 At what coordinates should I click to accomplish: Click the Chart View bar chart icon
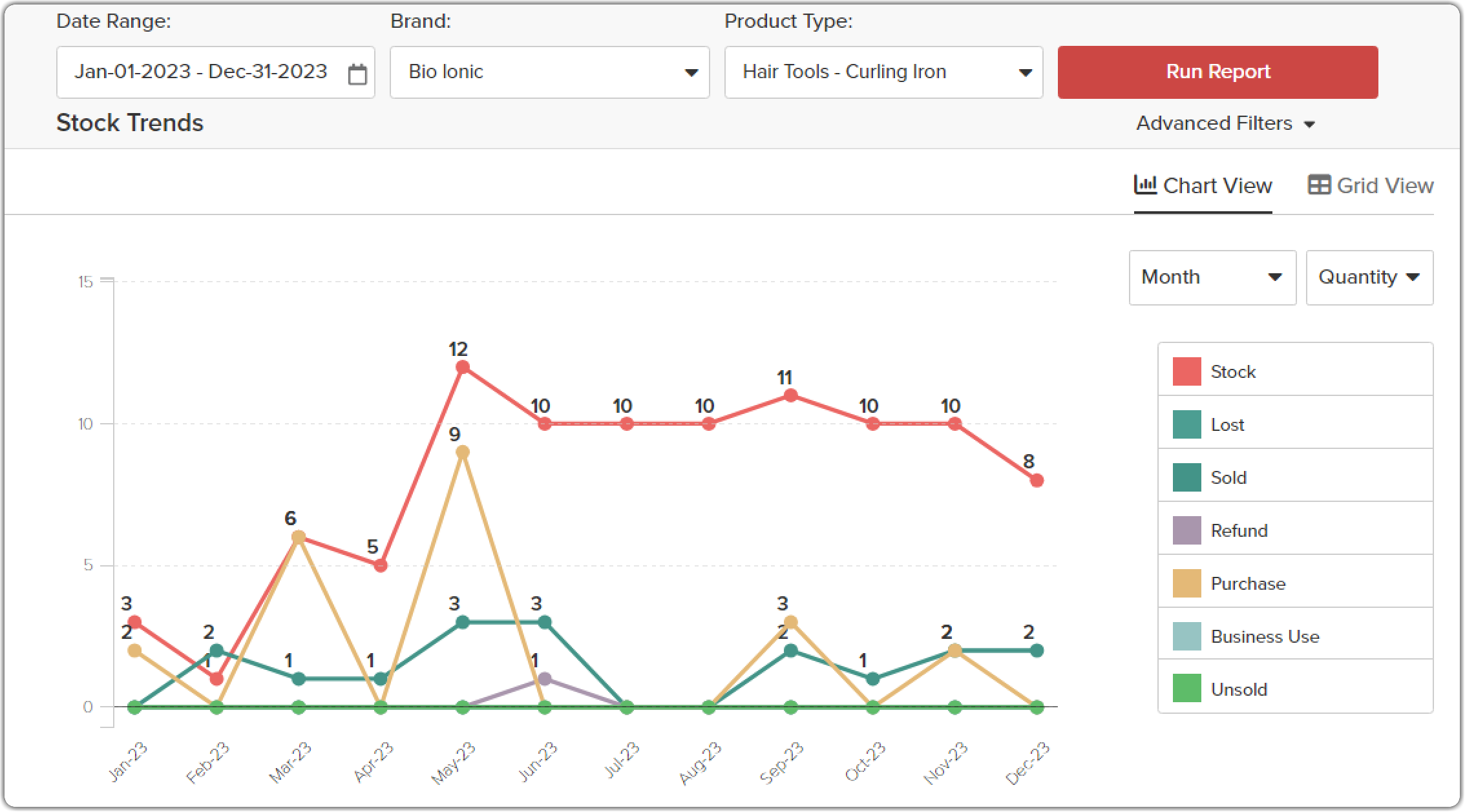1145,185
